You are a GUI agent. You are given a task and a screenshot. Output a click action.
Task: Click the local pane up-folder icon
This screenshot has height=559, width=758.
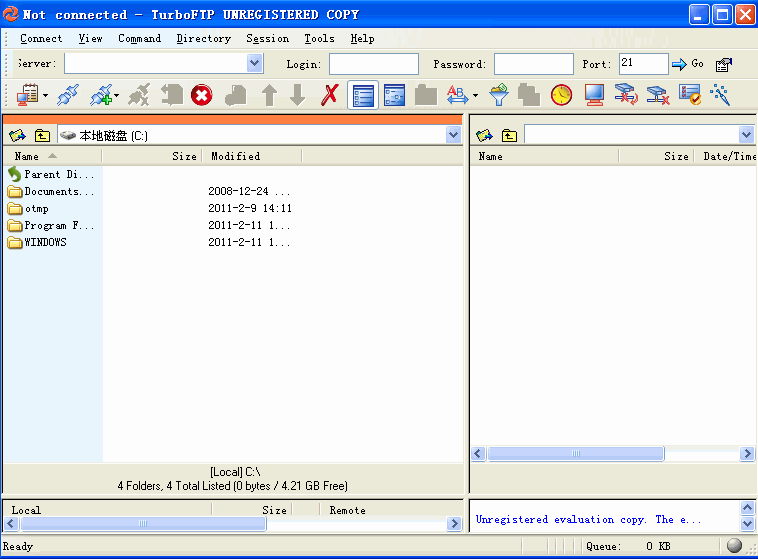42,135
